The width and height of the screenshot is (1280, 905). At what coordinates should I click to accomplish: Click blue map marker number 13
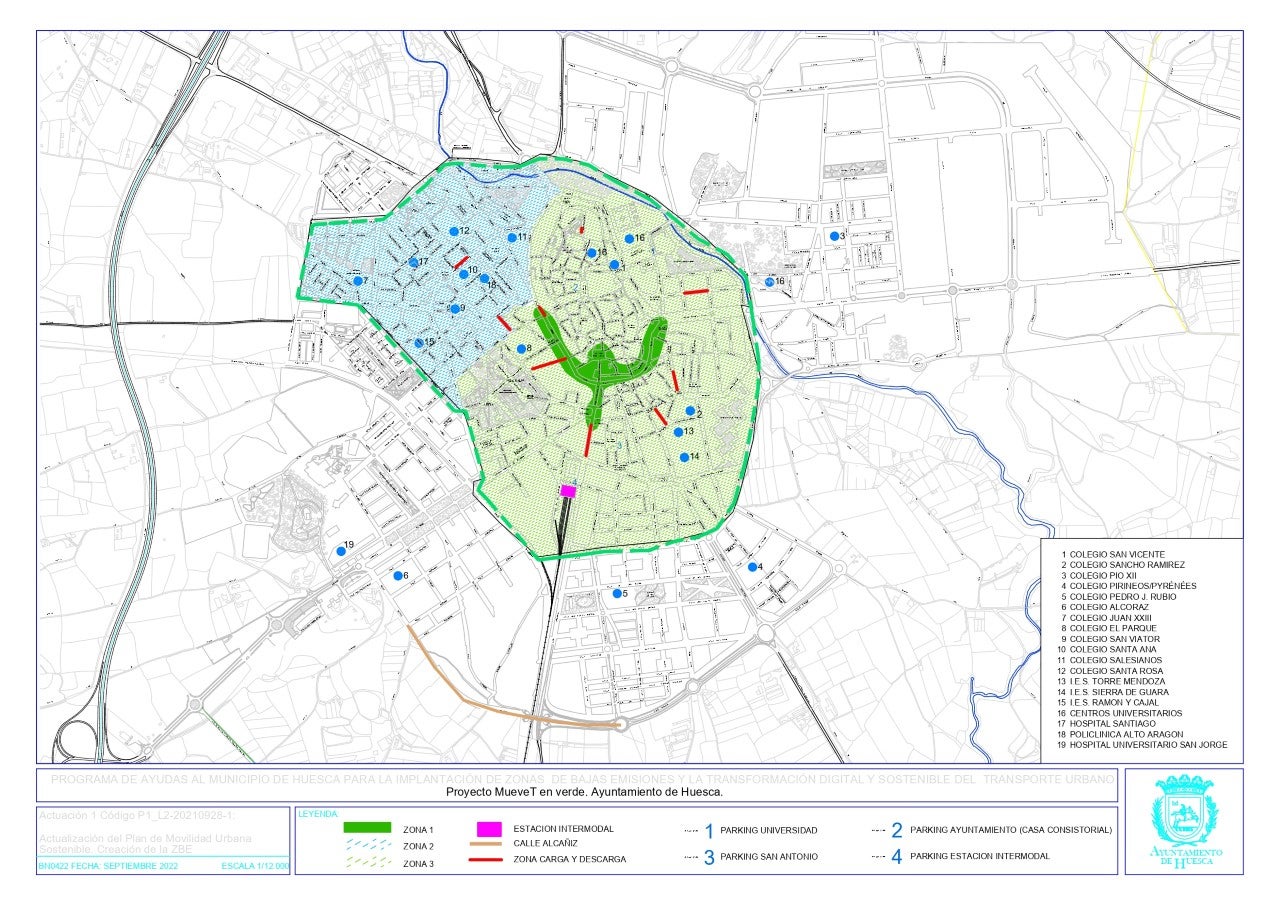pos(678,432)
